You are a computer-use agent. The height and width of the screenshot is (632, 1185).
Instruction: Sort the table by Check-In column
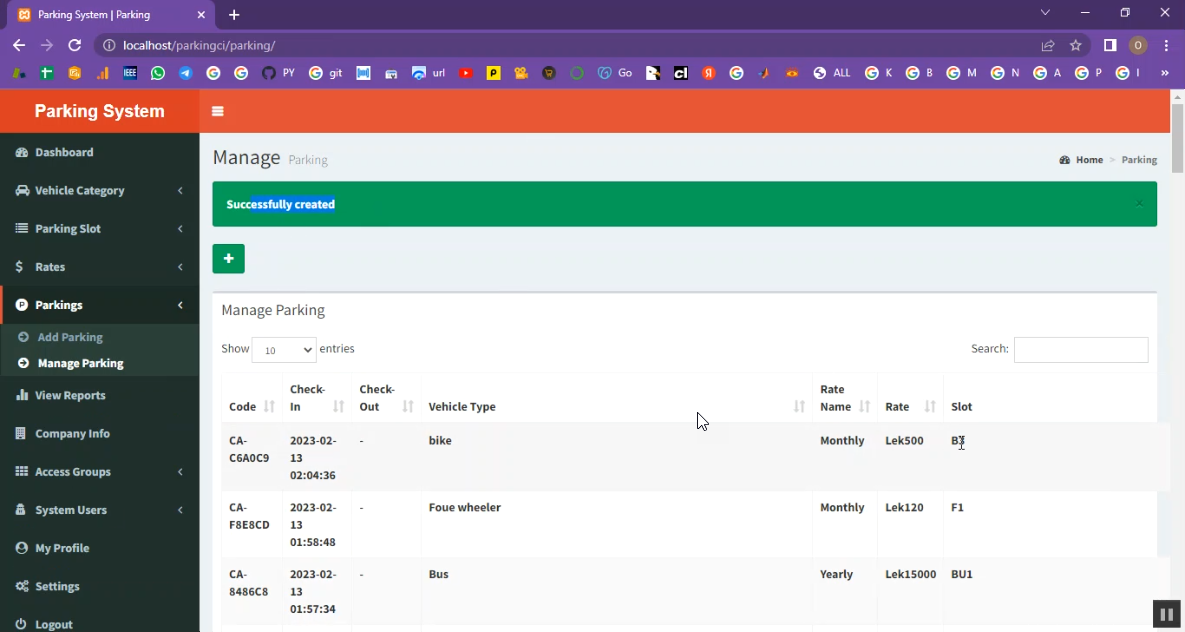317,398
